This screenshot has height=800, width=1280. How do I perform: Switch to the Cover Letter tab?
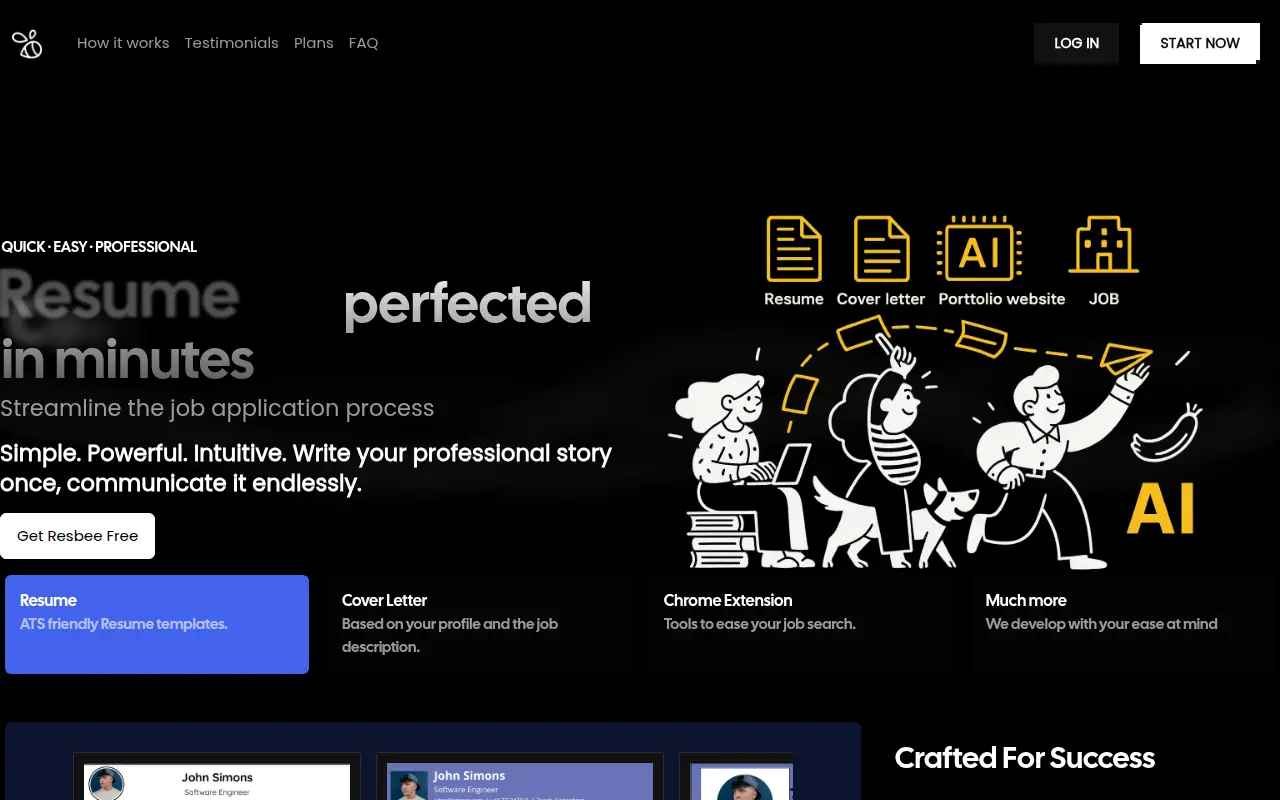point(479,624)
